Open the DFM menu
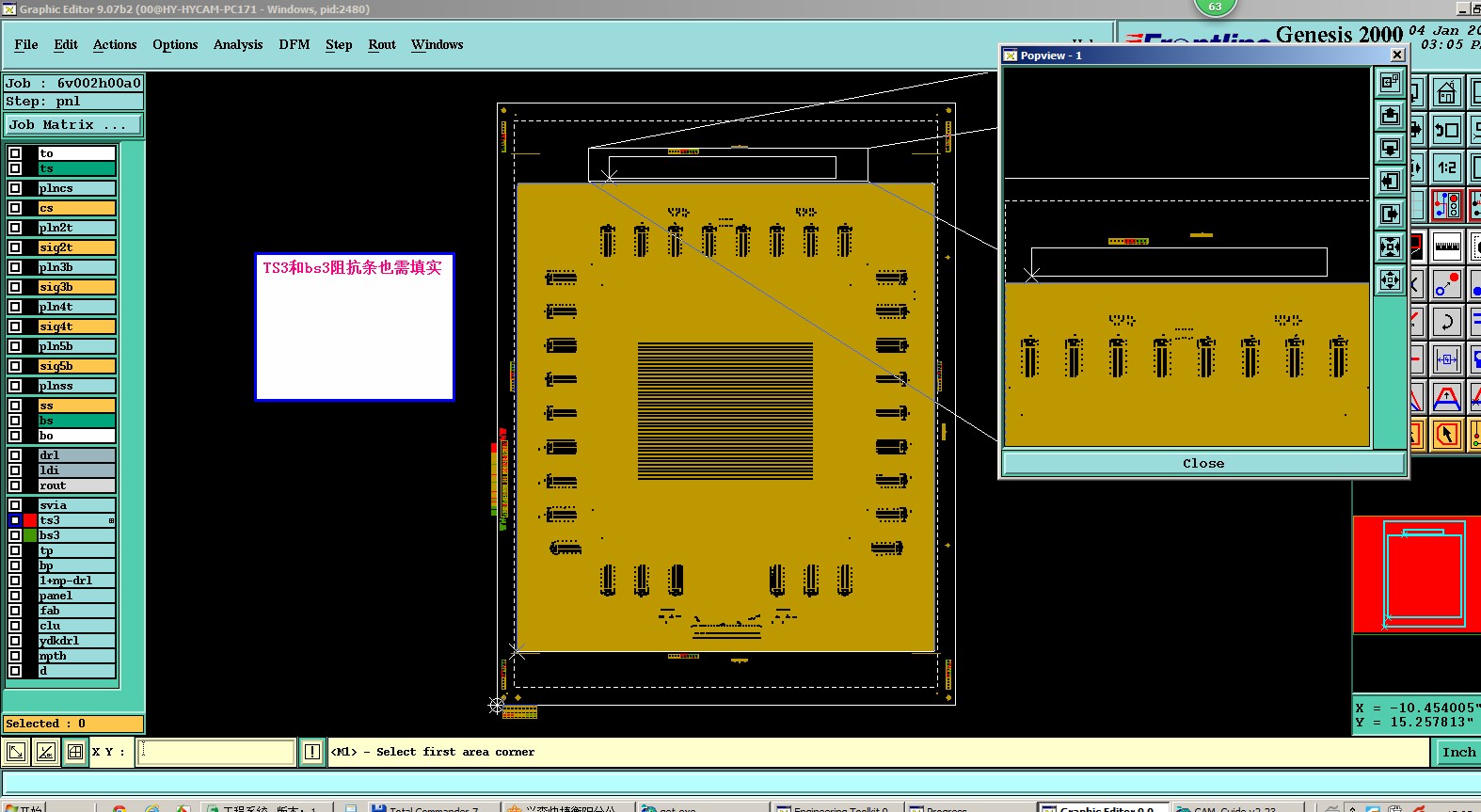1481x812 pixels. point(295,44)
